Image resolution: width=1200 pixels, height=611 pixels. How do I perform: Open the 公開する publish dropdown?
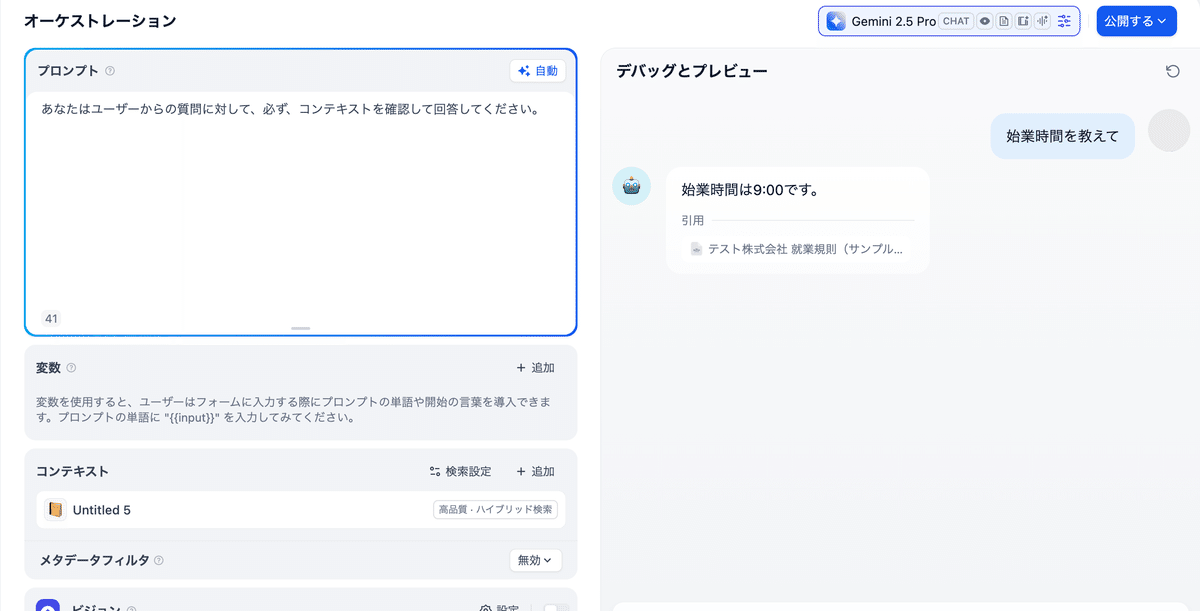1135,20
